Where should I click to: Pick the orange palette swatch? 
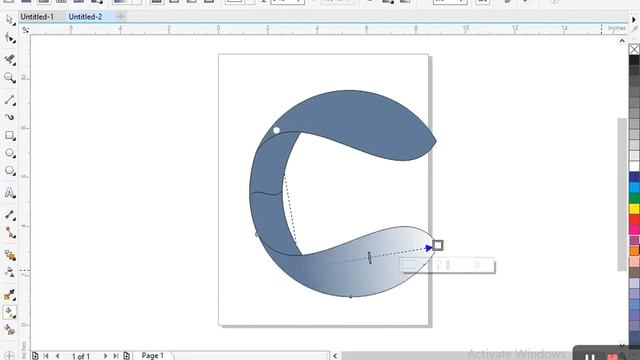tap(634, 251)
